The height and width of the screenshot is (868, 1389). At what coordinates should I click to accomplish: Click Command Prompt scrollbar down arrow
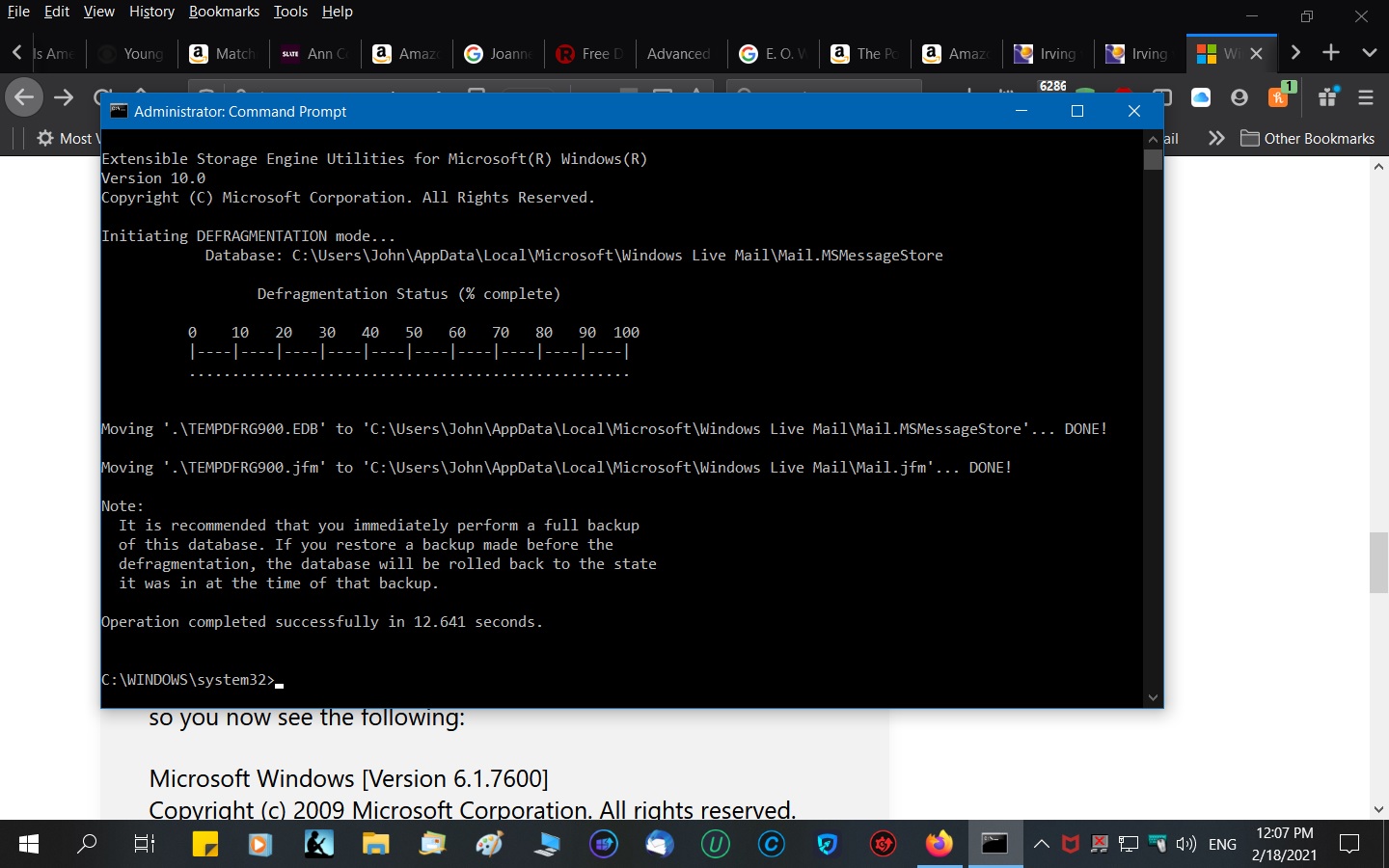pos(1153,697)
